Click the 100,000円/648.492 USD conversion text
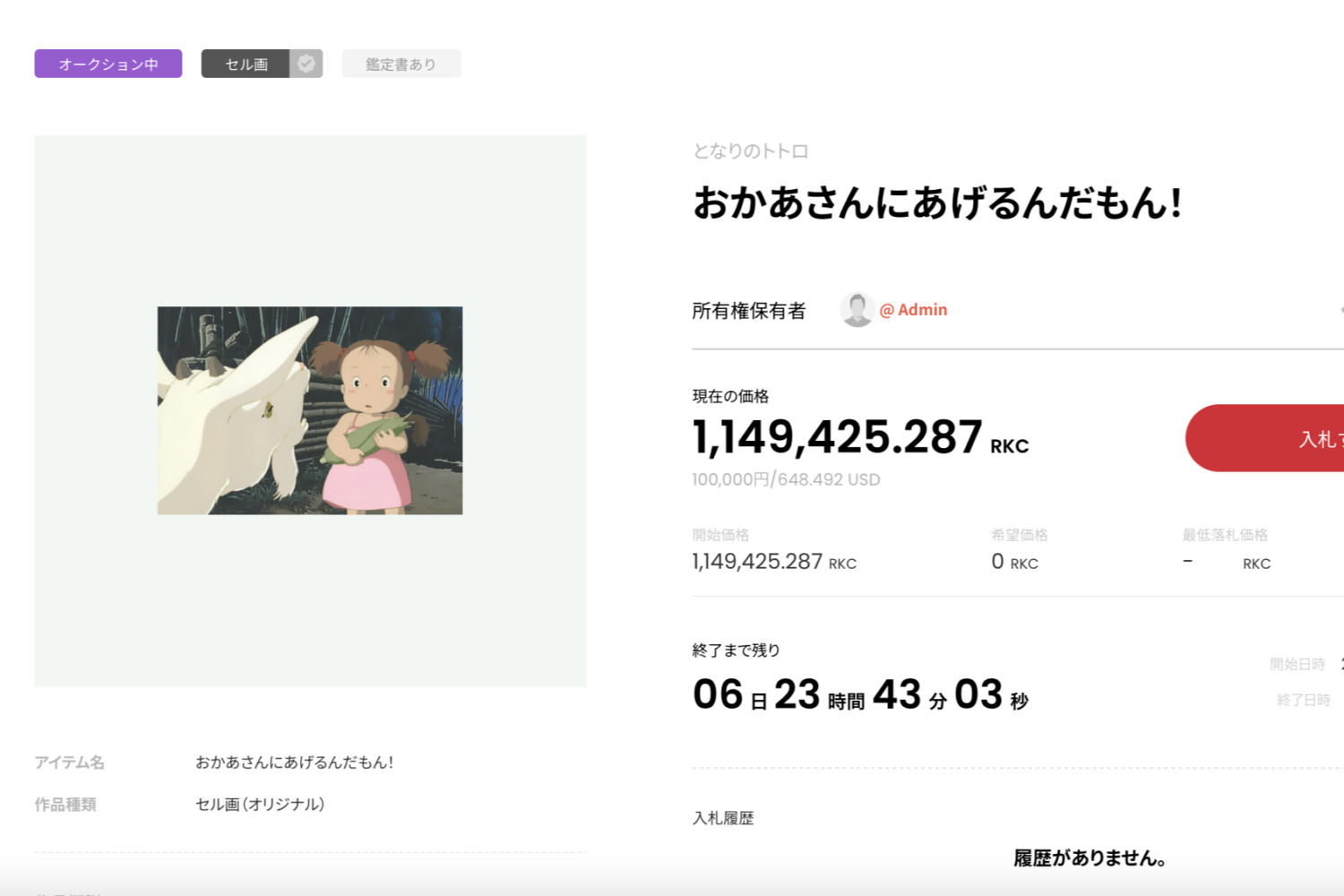This screenshot has height=896, width=1344. (786, 479)
